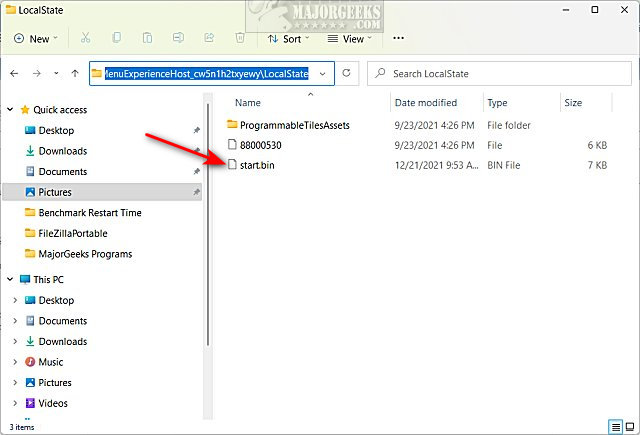
Task: Click the Quick access star icon
Action: pyautogui.click(x=25, y=110)
